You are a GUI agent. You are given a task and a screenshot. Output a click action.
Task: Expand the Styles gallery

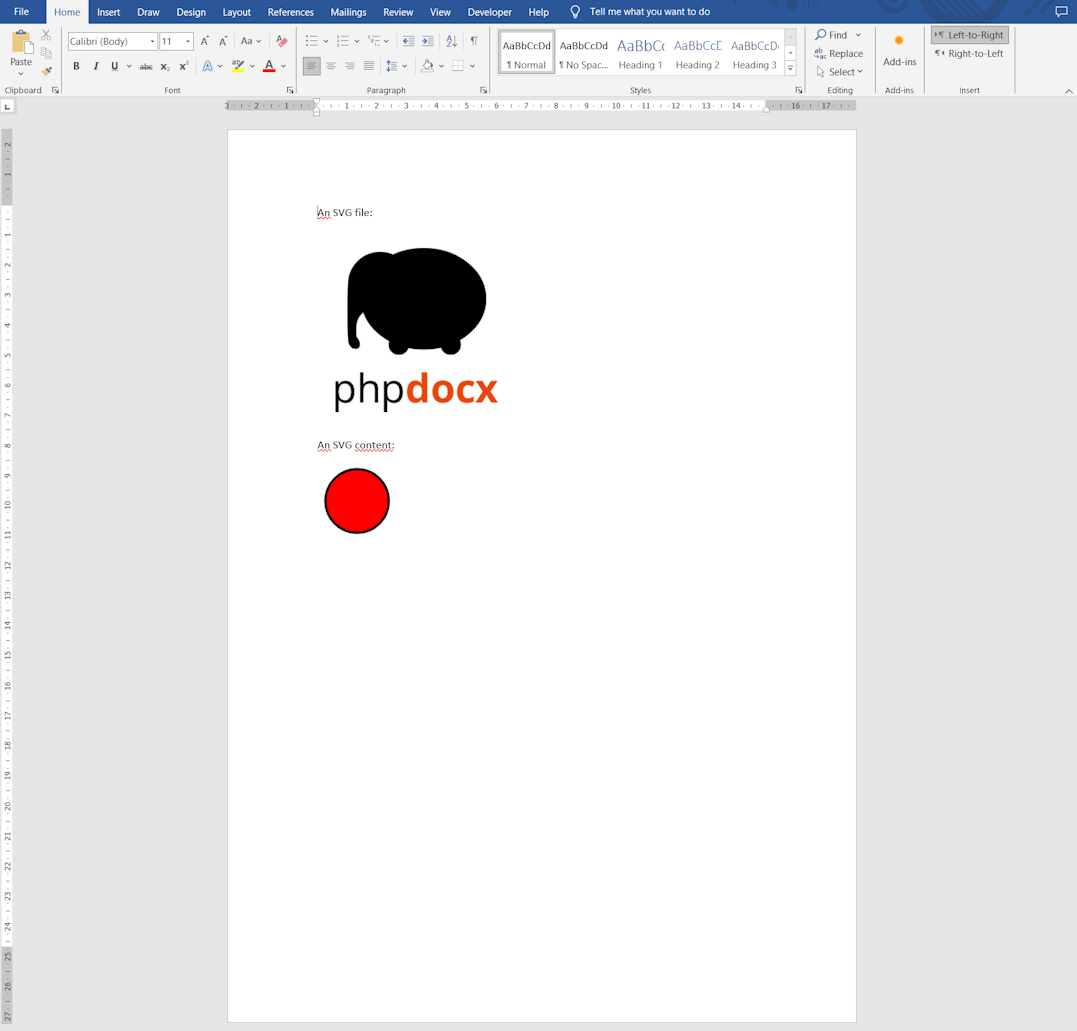[791, 69]
